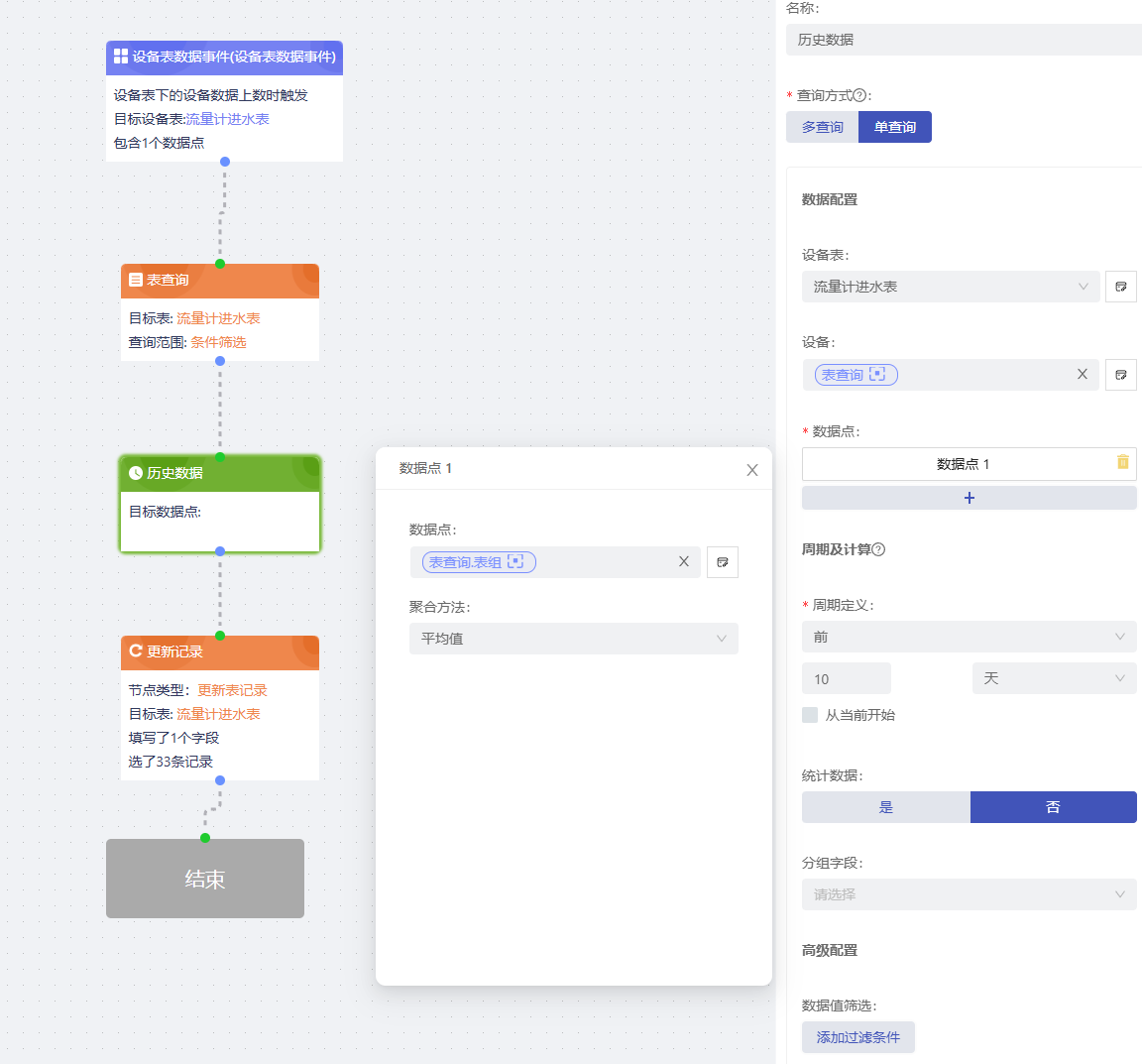Click variable picker icon in 数据点 1 popup
This screenshot has height=1064, width=1142.
coord(722,562)
